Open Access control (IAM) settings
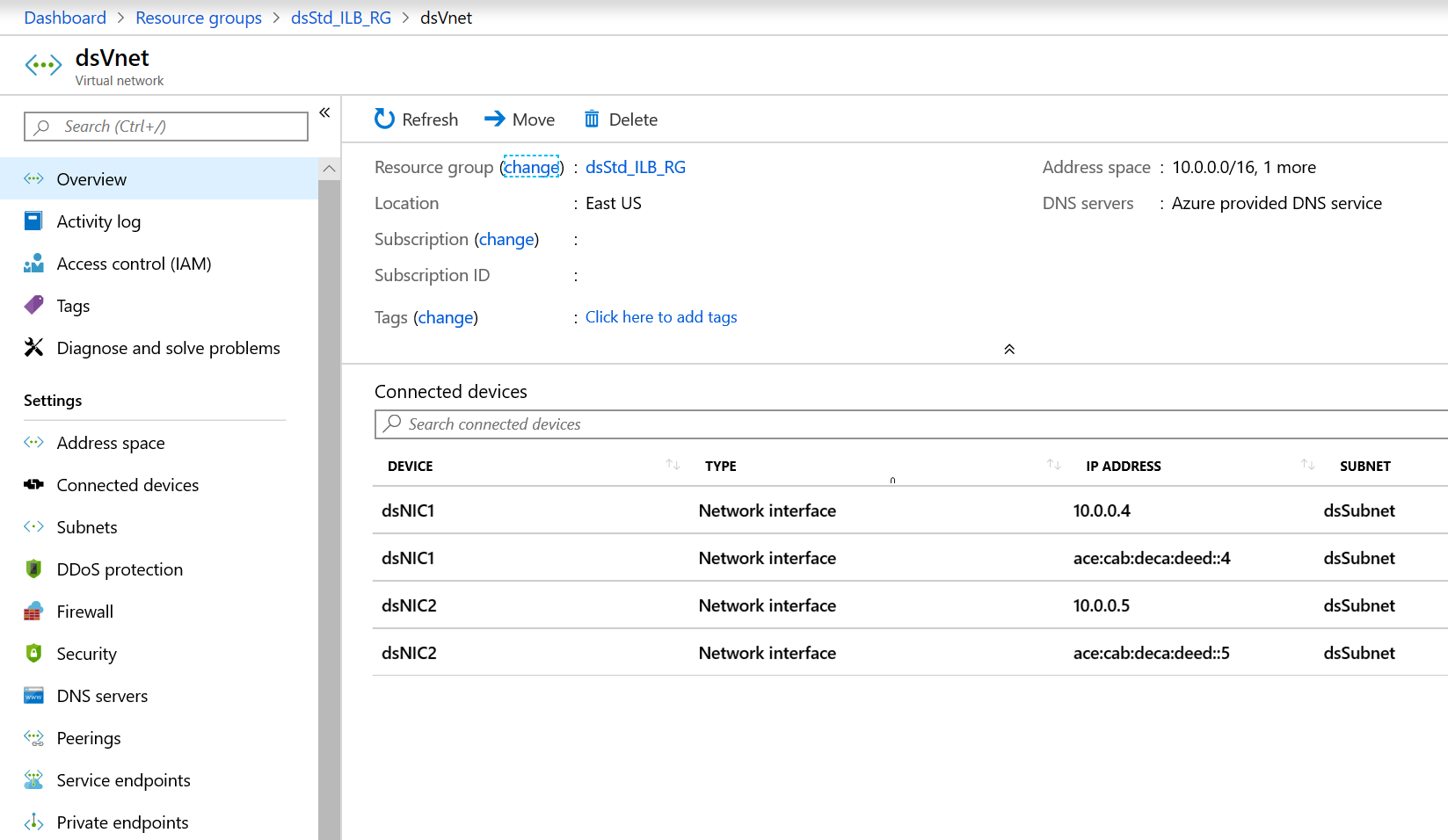 [134, 263]
